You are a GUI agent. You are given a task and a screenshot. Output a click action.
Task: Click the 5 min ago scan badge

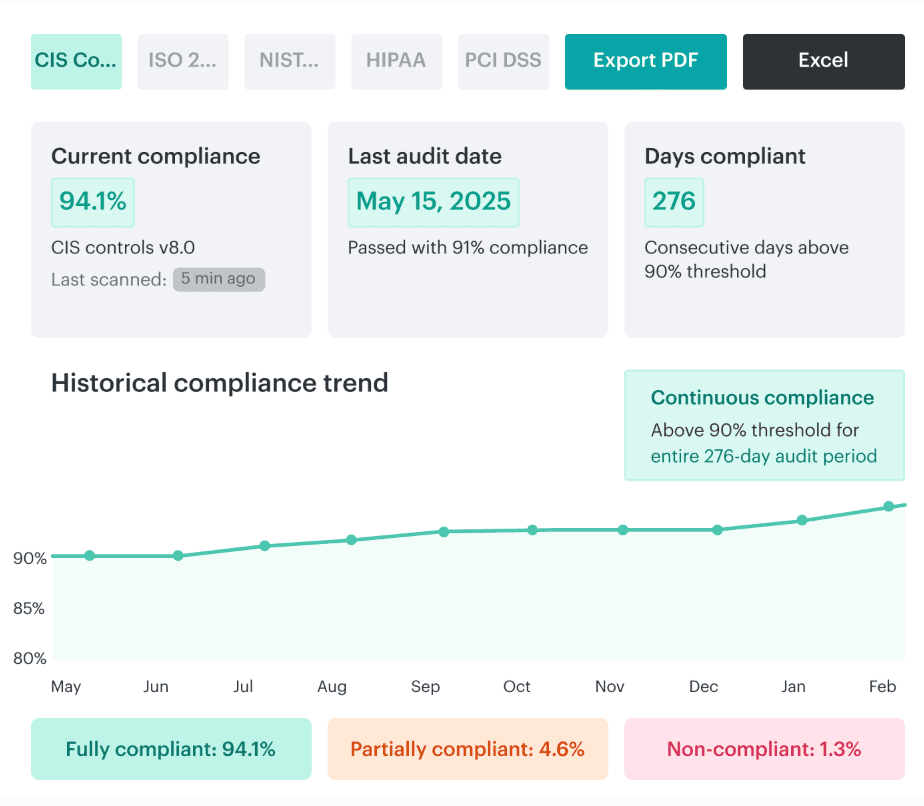point(219,279)
